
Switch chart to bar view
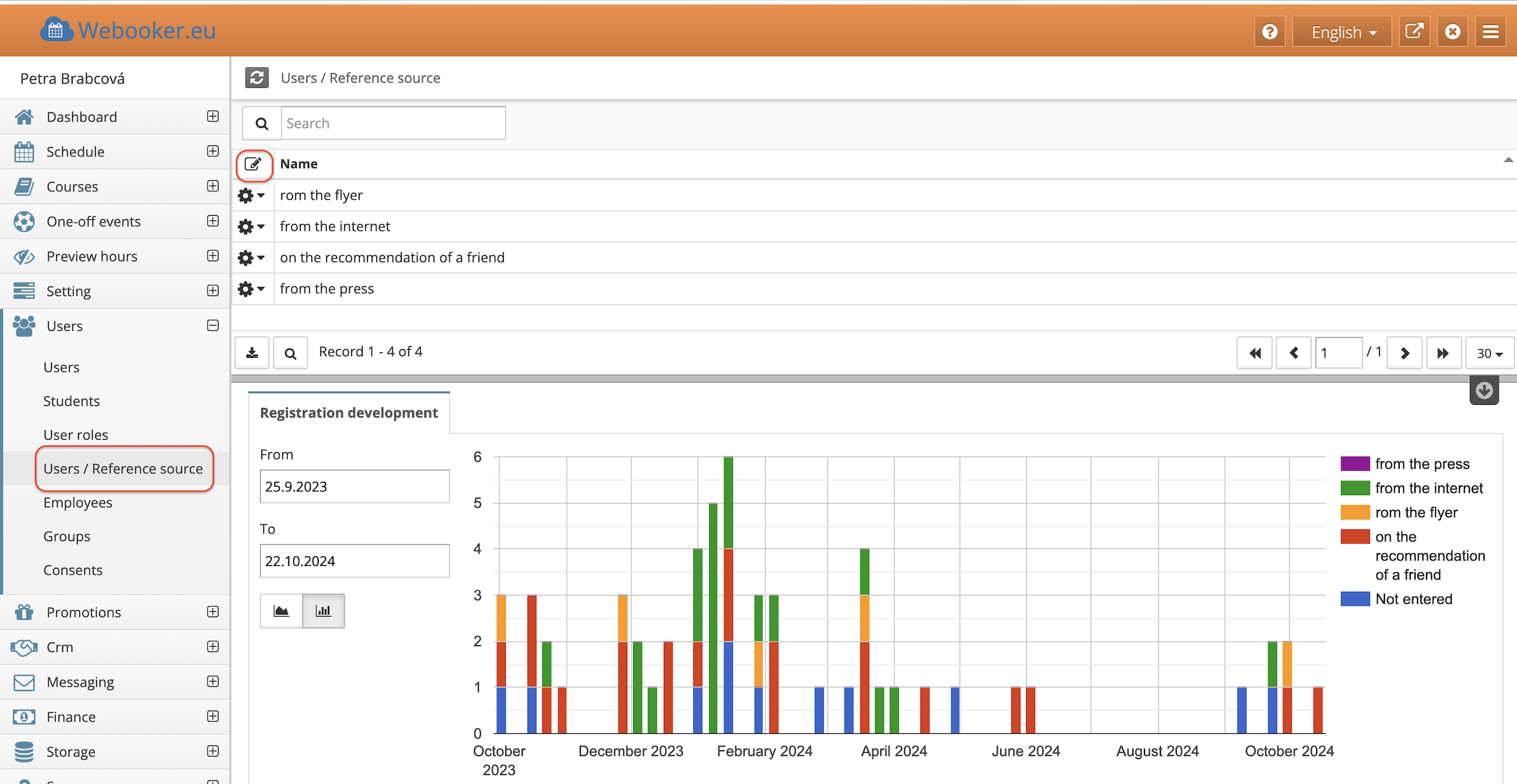click(323, 611)
